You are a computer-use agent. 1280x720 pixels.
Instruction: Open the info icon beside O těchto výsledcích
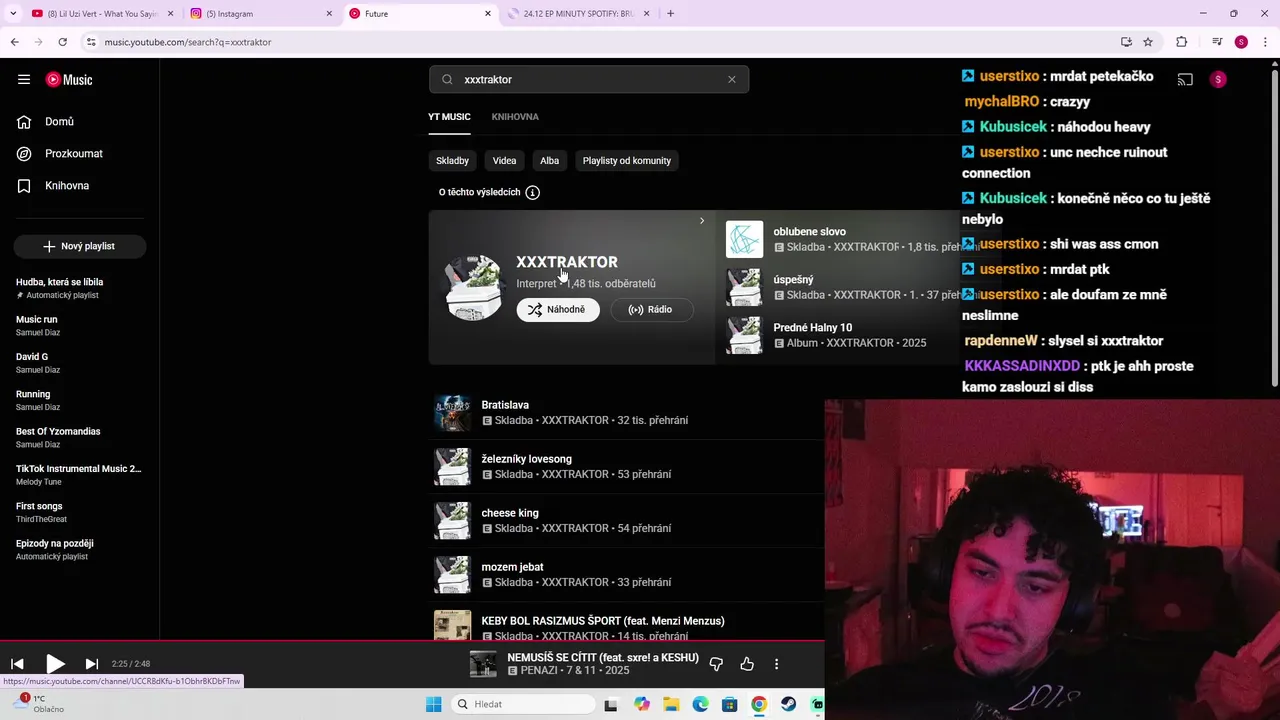[533, 192]
